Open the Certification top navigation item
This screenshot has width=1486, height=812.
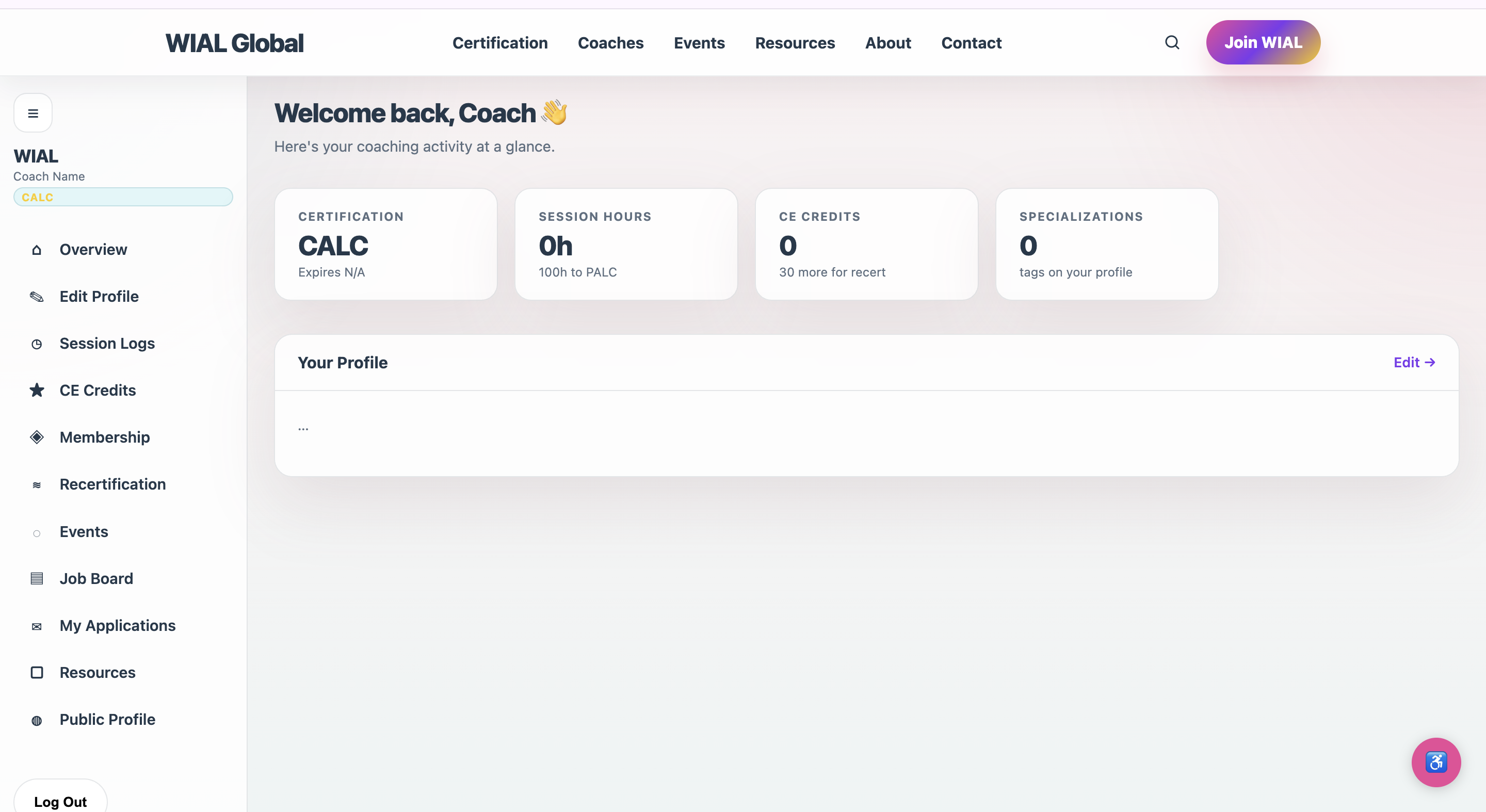click(x=499, y=43)
